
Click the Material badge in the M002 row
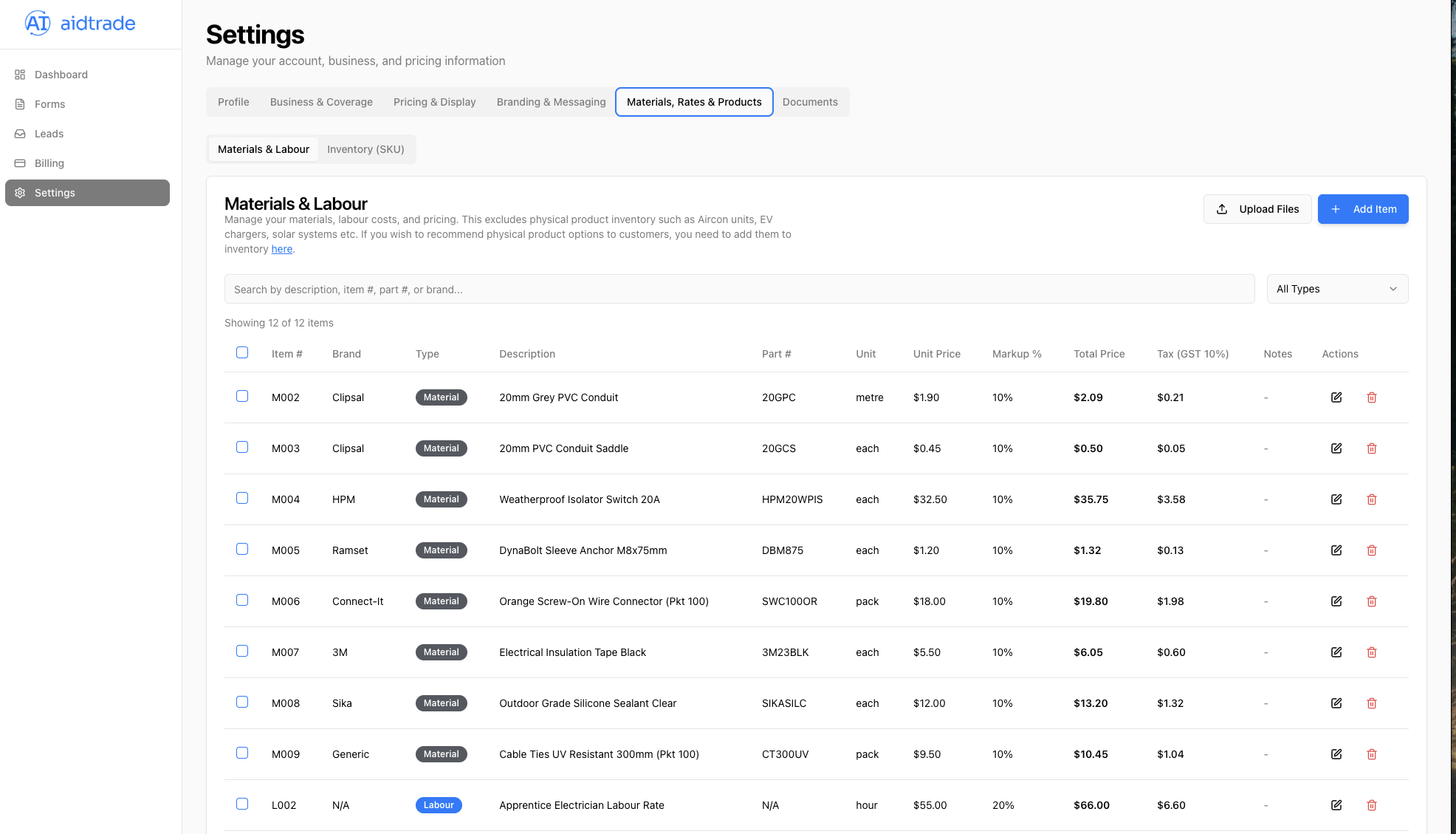click(441, 397)
